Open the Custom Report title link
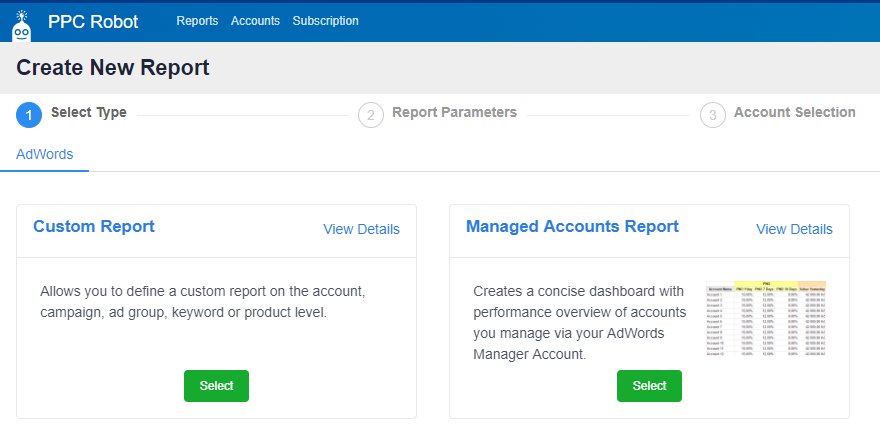The image size is (880, 440). [x=94, y=226]
